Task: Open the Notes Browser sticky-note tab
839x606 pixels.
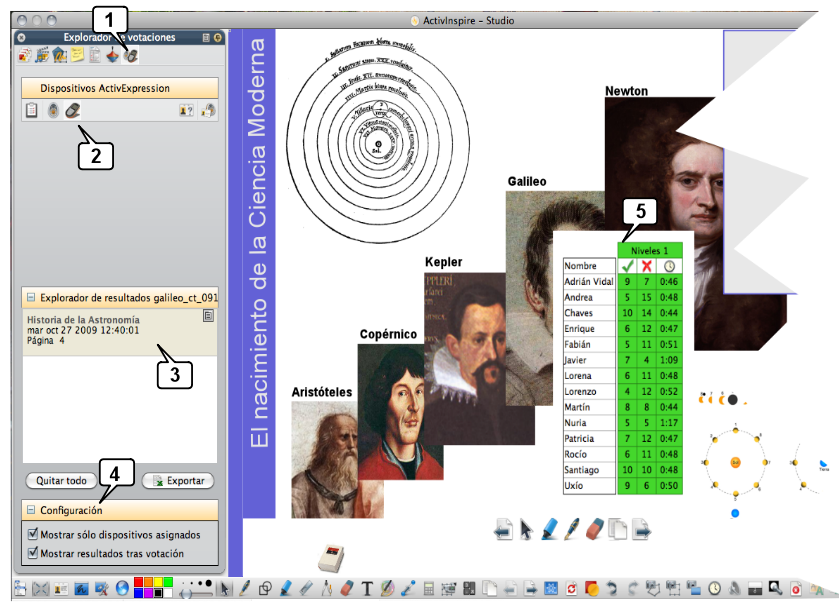Action: 77,56
